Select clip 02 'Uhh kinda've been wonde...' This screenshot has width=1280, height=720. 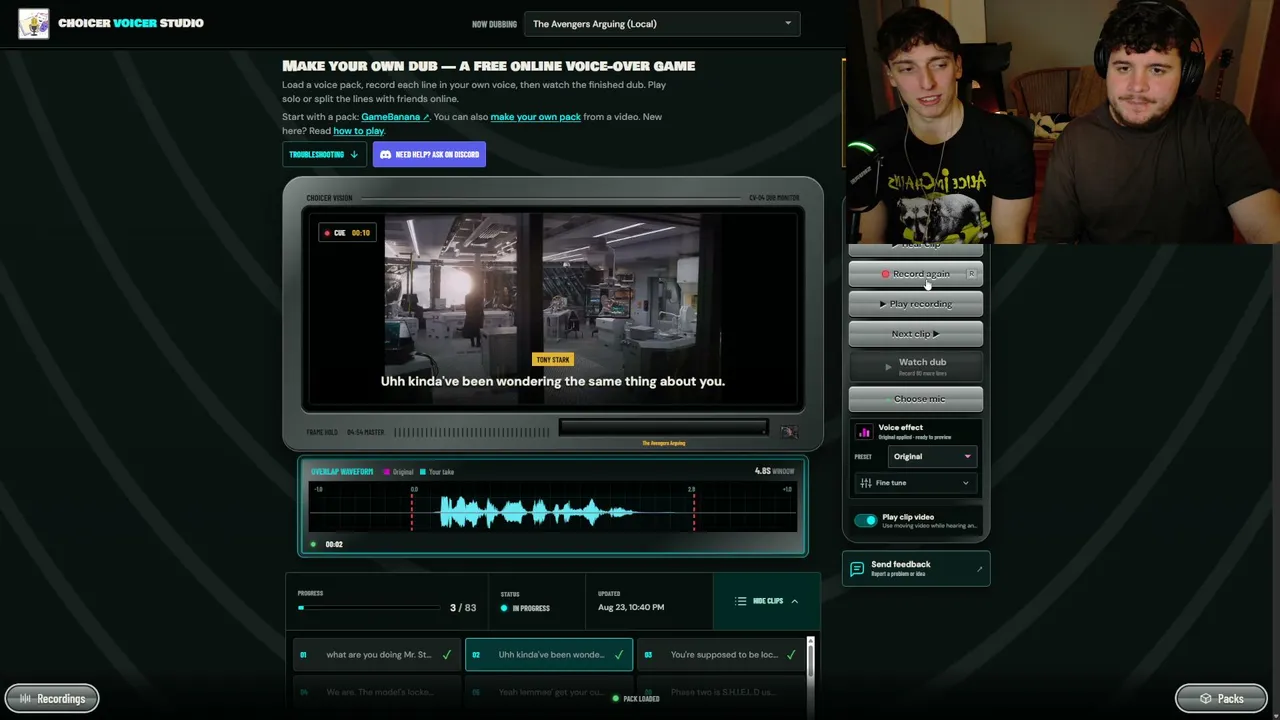coord(549,655)
